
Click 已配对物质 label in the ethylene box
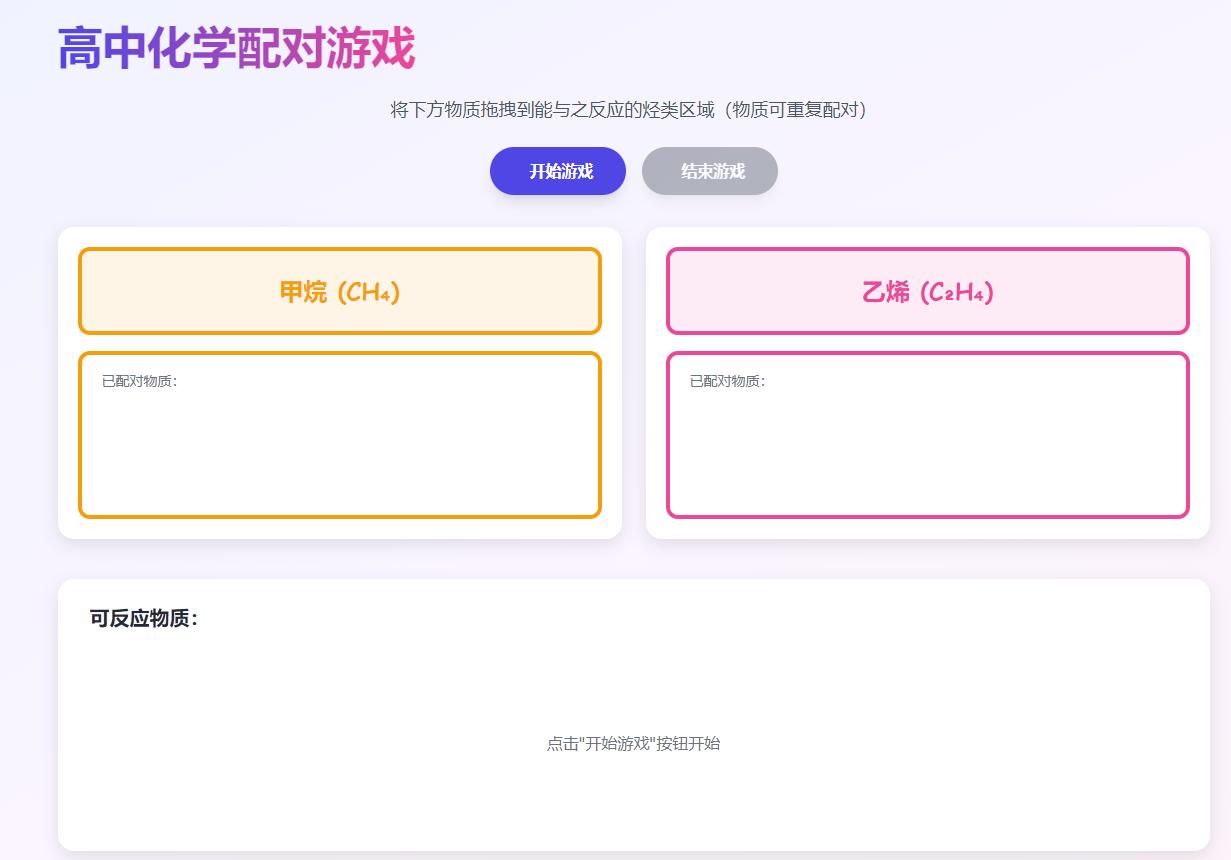coord(727,381)
